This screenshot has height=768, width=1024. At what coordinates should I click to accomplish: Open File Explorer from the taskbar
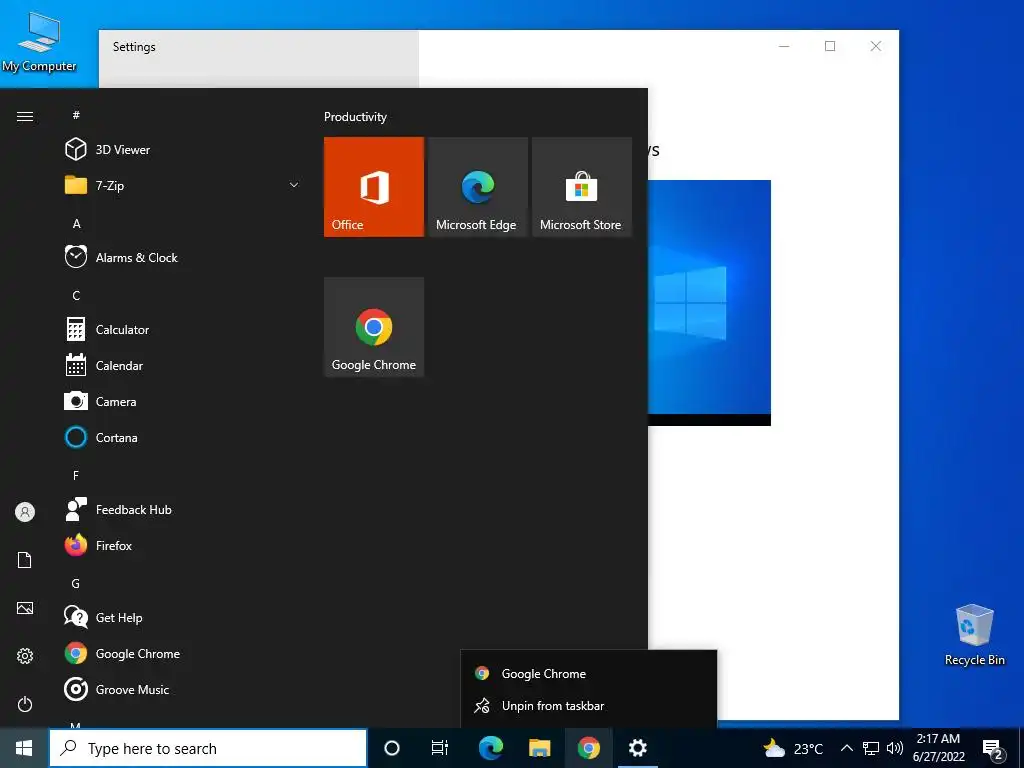tap(539, 748)
